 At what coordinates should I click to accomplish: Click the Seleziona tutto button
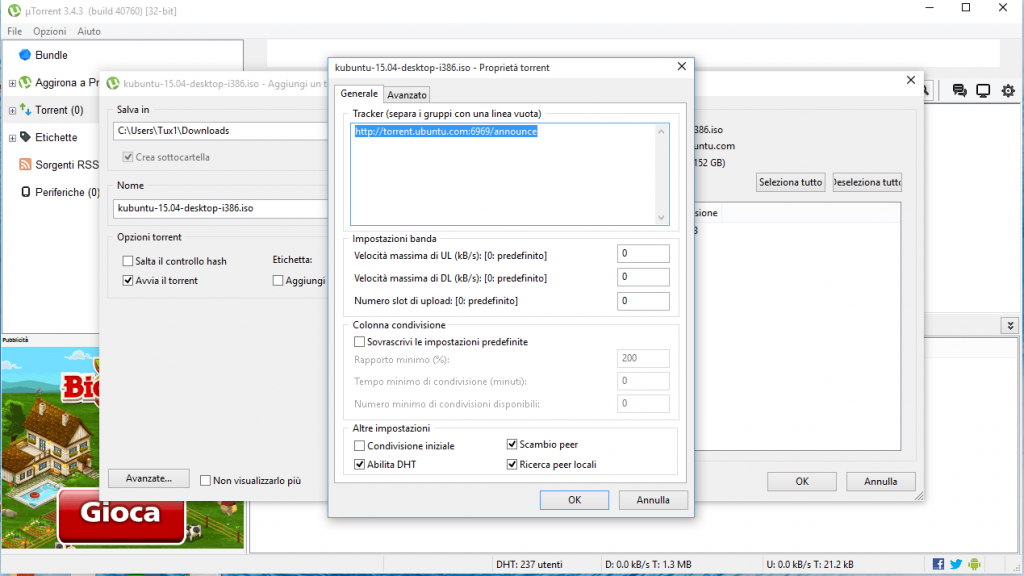pos(790,182)
